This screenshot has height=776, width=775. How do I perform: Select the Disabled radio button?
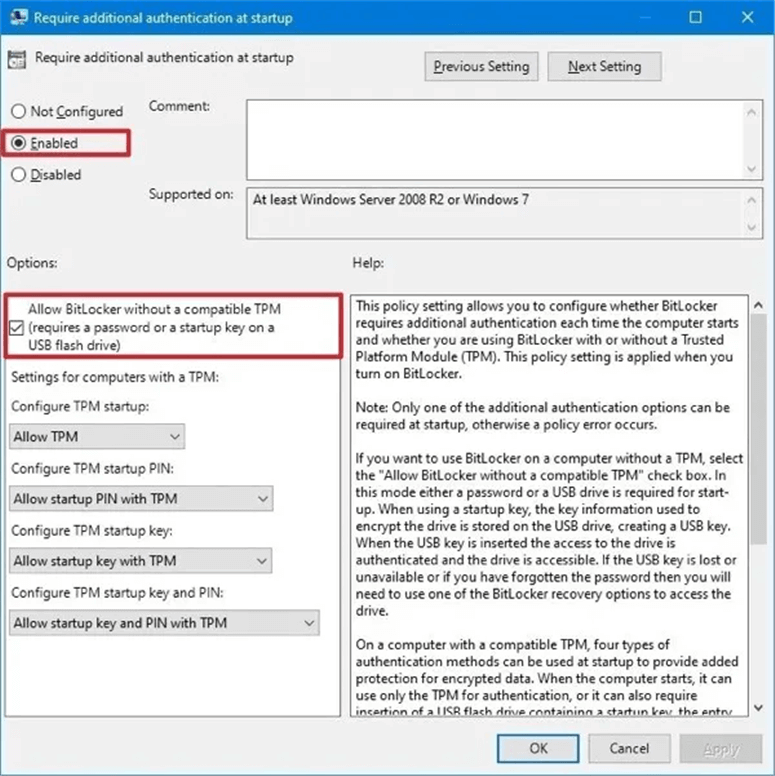[18, 175]
